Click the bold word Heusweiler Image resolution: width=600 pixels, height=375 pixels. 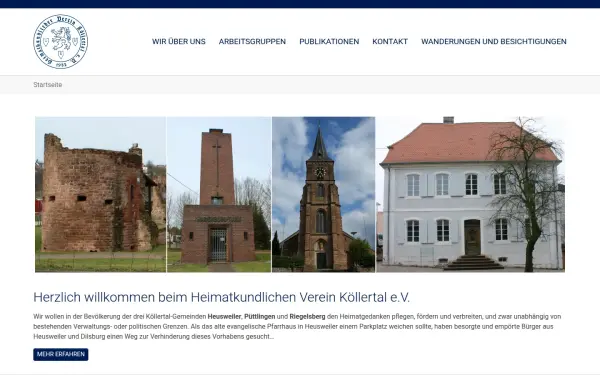(x=224, y=316)
